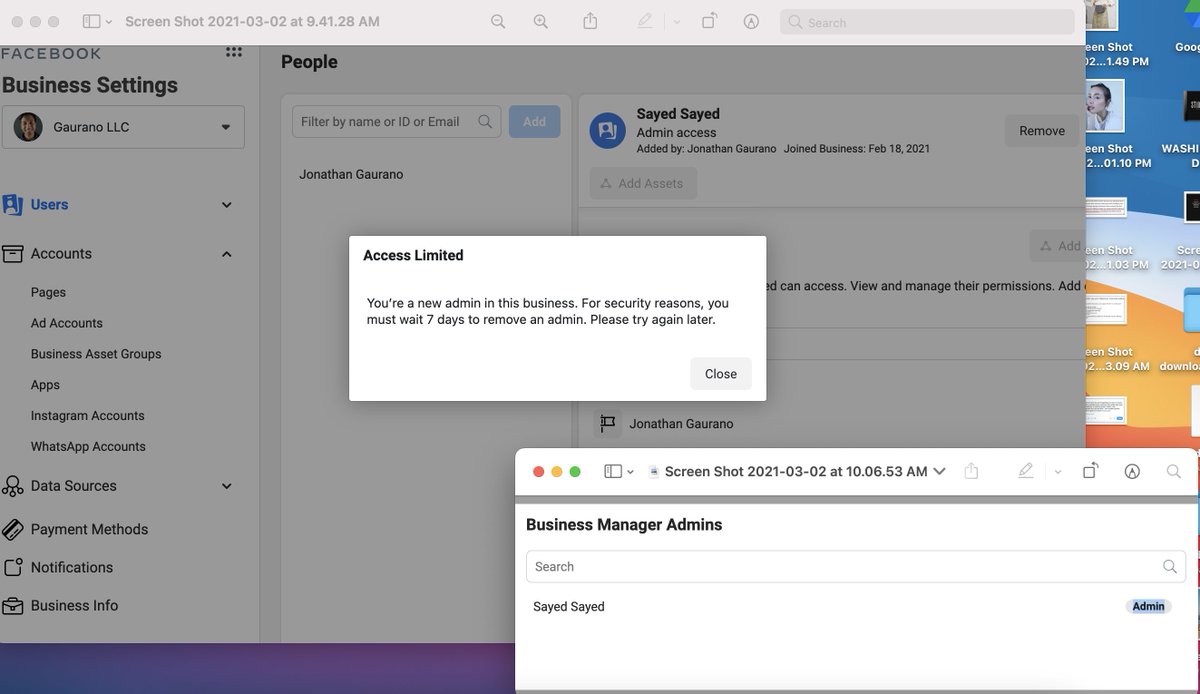1200x694 pixels.
Task: Click Business Info briefcase icon
Action: [x=12, y=606]
